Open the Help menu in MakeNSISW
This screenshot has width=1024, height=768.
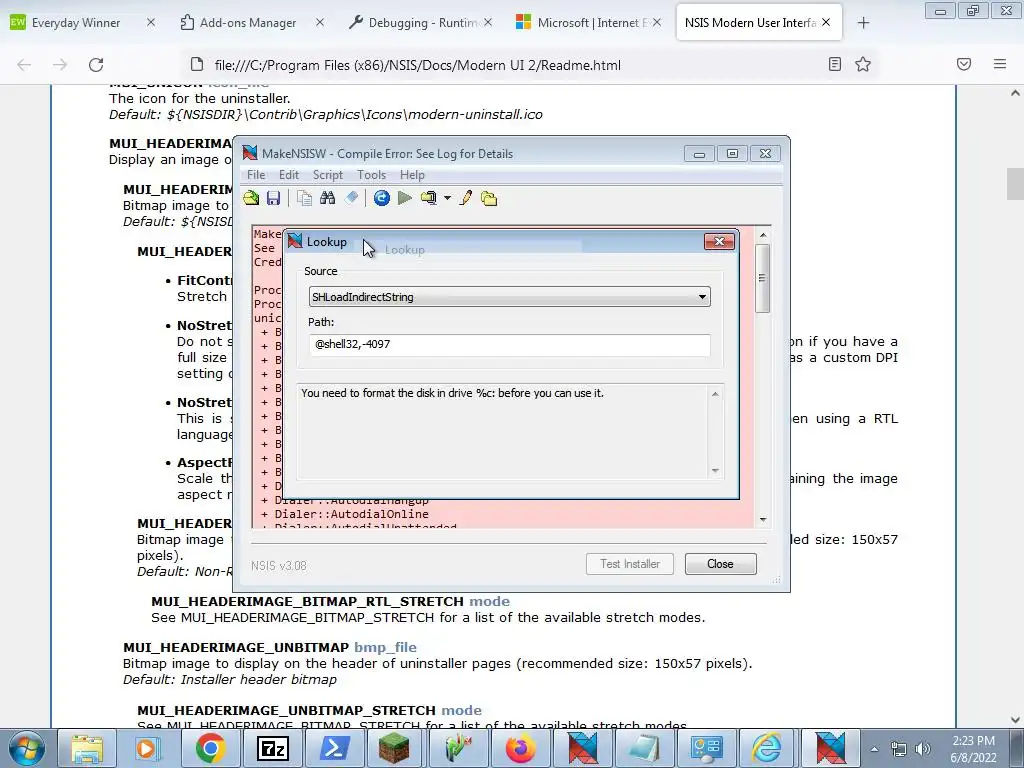pyautogui.click(x=412, y=175)
